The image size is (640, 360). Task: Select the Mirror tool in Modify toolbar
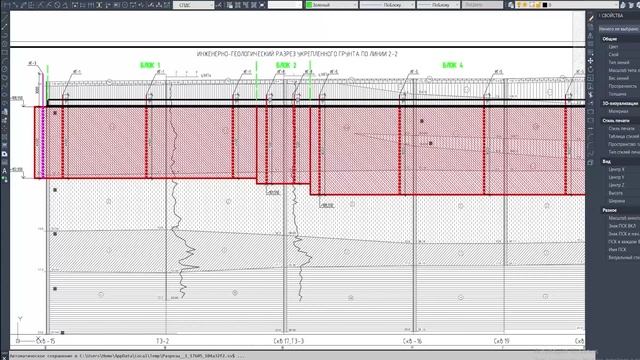(x=591, y=36)
